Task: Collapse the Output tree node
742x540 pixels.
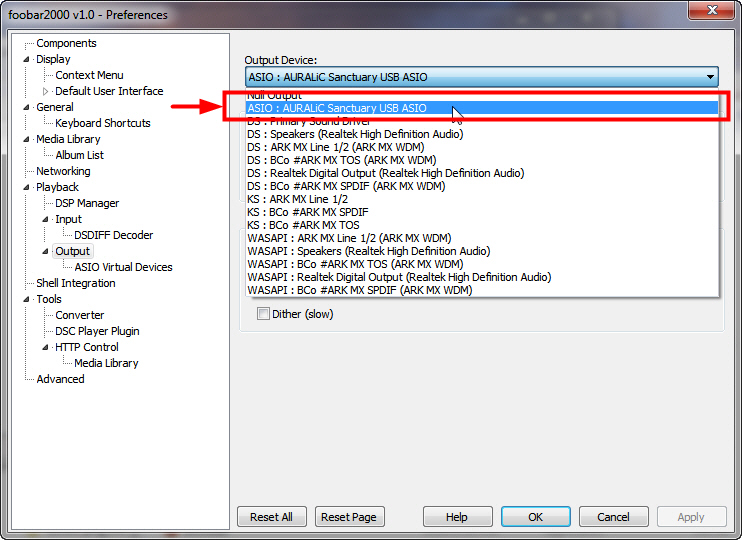Action: [45, 251]
